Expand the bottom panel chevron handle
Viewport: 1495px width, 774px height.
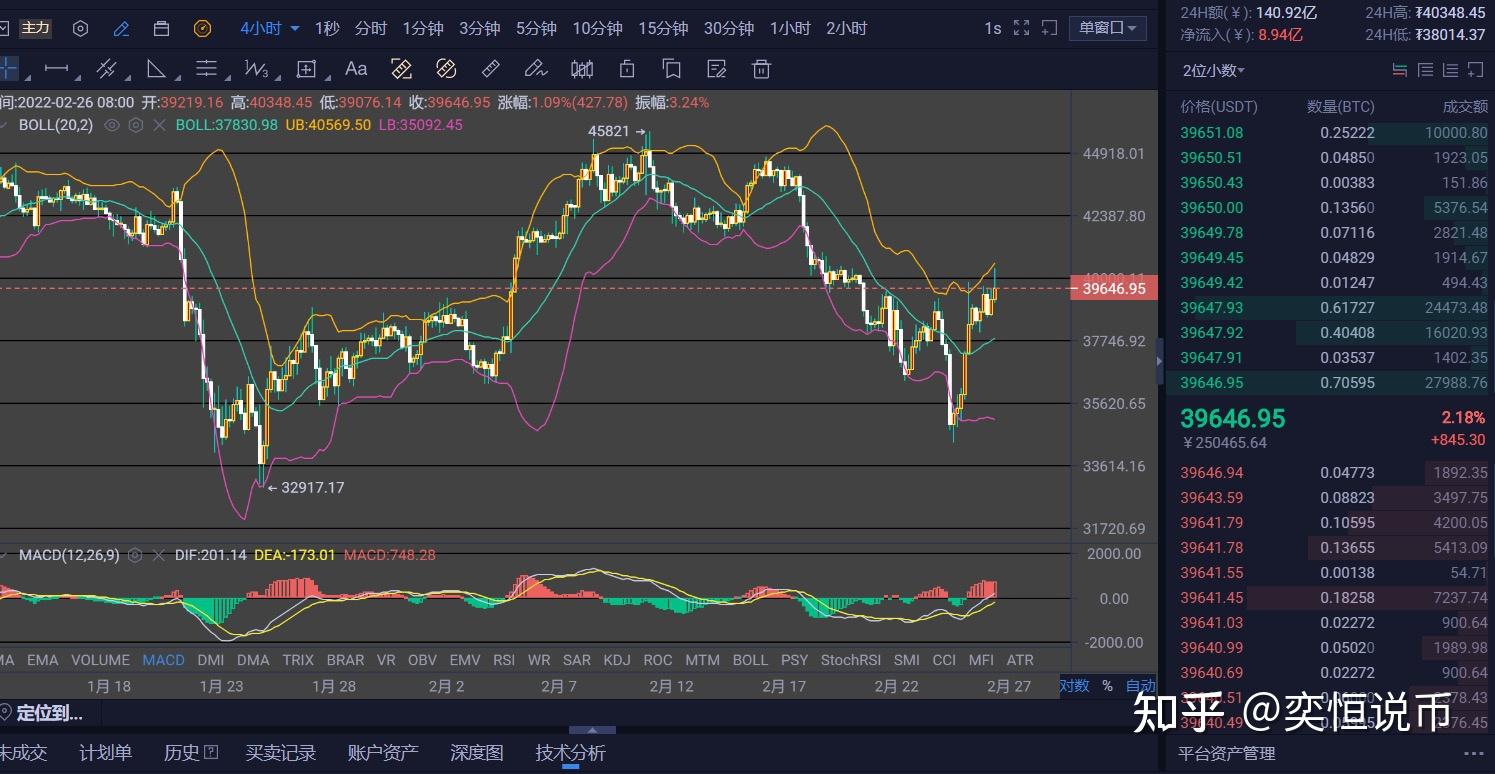[x=594, y=730]
